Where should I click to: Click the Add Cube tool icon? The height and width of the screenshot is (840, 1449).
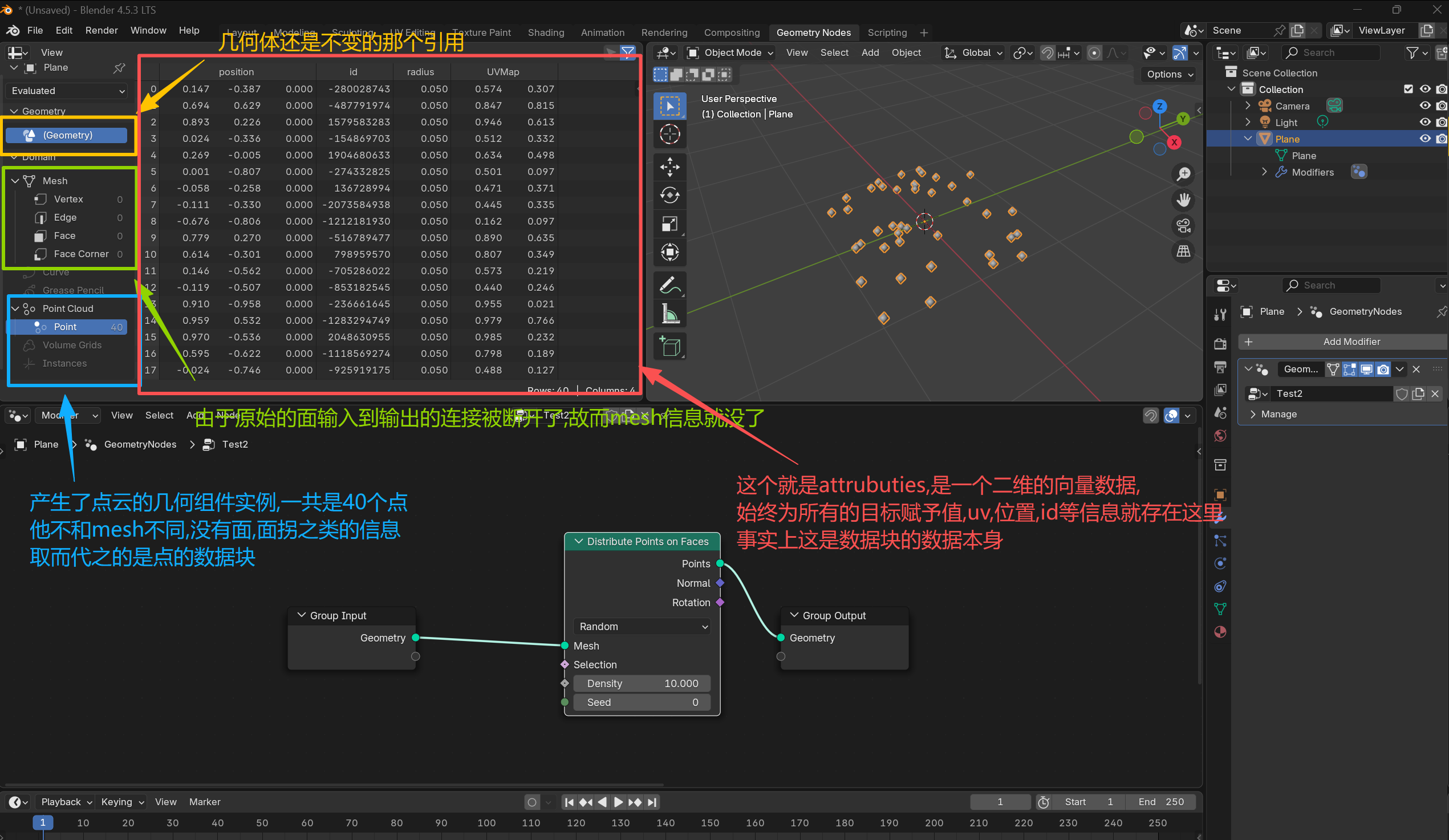pos(669,347)
